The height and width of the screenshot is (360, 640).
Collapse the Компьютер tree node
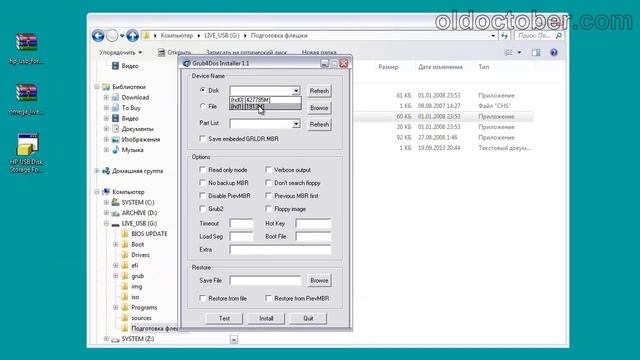click(97, 192)
